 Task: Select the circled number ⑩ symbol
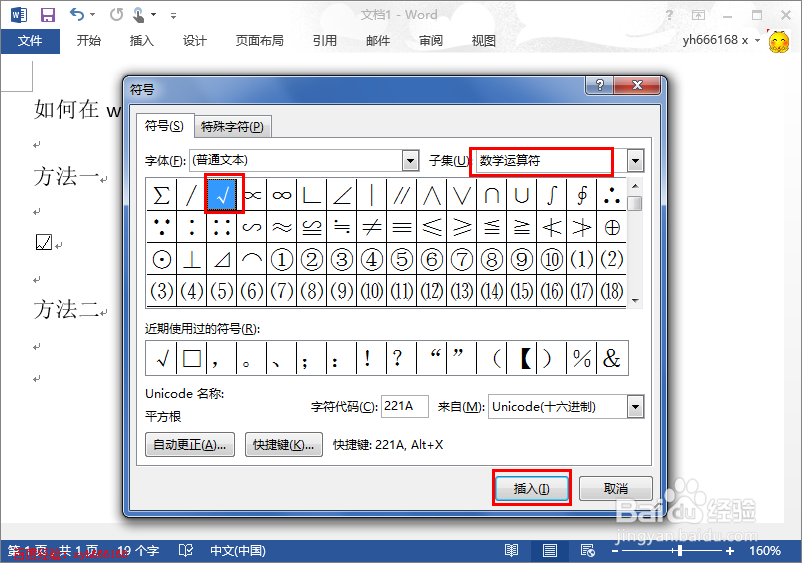tap(551, 259)
